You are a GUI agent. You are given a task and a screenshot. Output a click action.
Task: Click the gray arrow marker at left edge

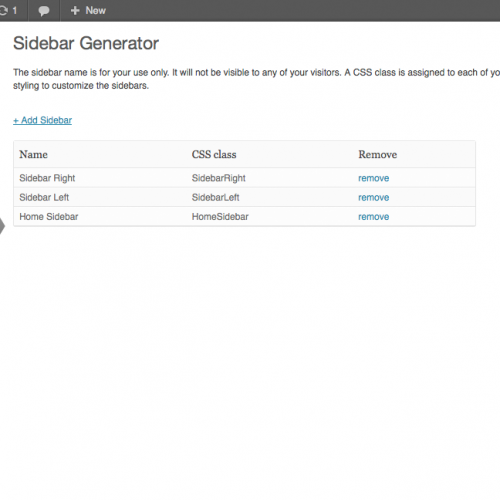coord(2,226)
